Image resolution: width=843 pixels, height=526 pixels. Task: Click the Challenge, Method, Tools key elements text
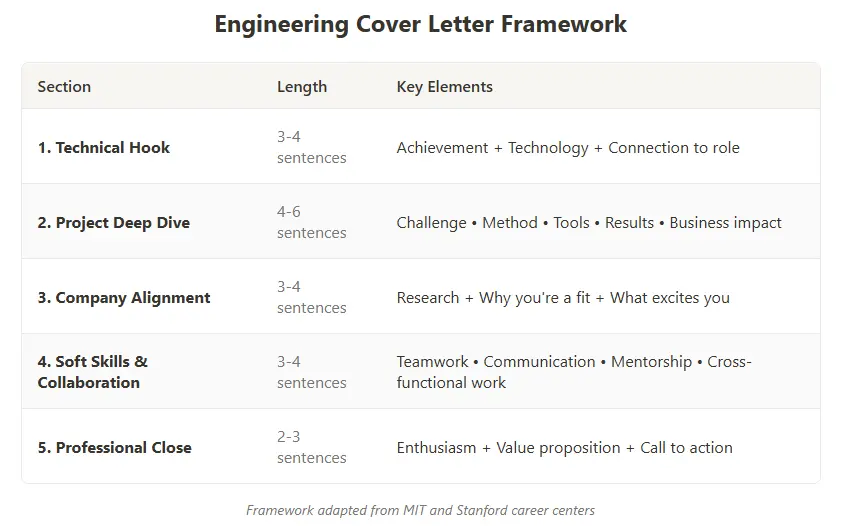tap(589, 223)
